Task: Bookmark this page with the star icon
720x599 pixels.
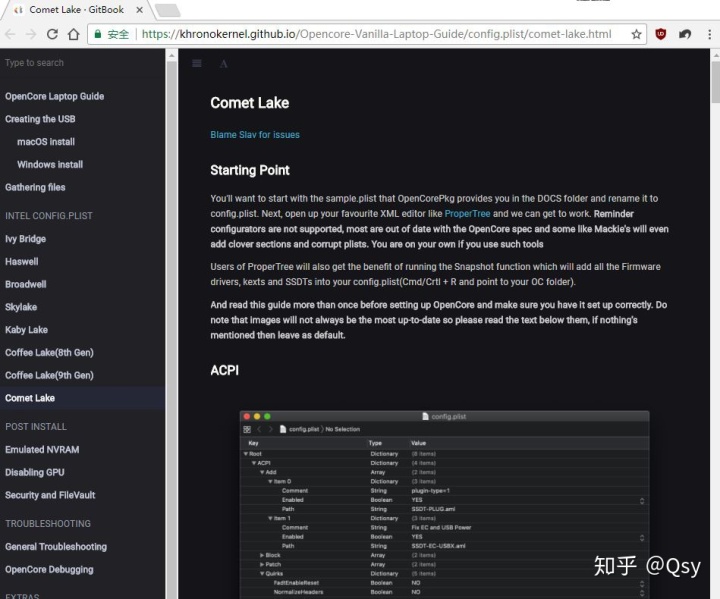Action: click(636, 34)
